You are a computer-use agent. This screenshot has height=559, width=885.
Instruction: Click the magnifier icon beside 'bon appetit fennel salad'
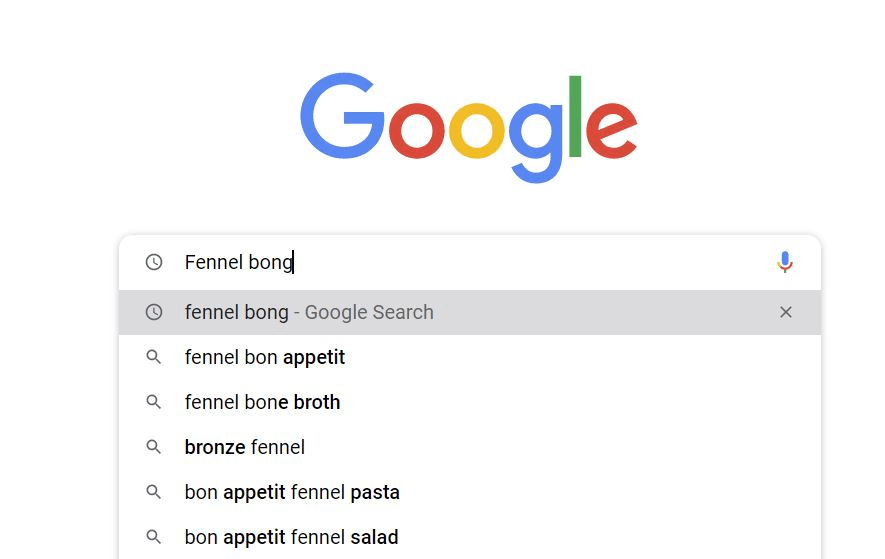(154, 537)
